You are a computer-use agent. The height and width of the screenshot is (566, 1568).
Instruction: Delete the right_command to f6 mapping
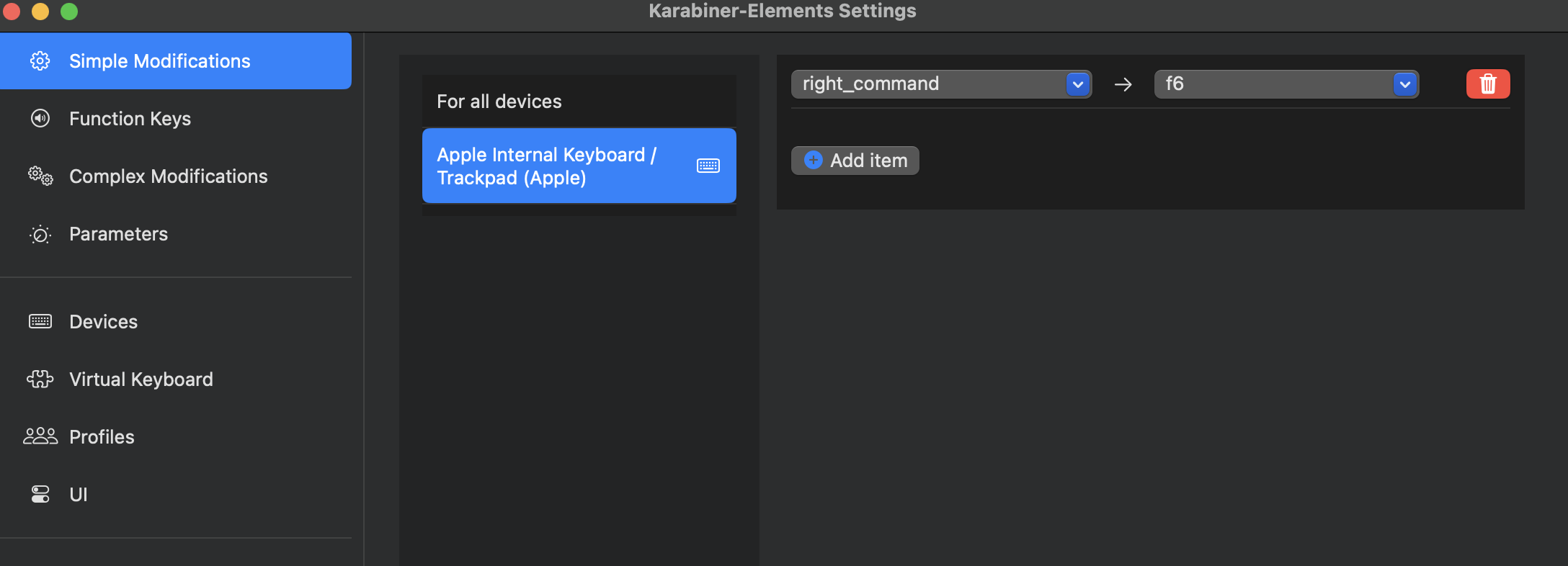pyautogui.click(x=1488, y=84)
